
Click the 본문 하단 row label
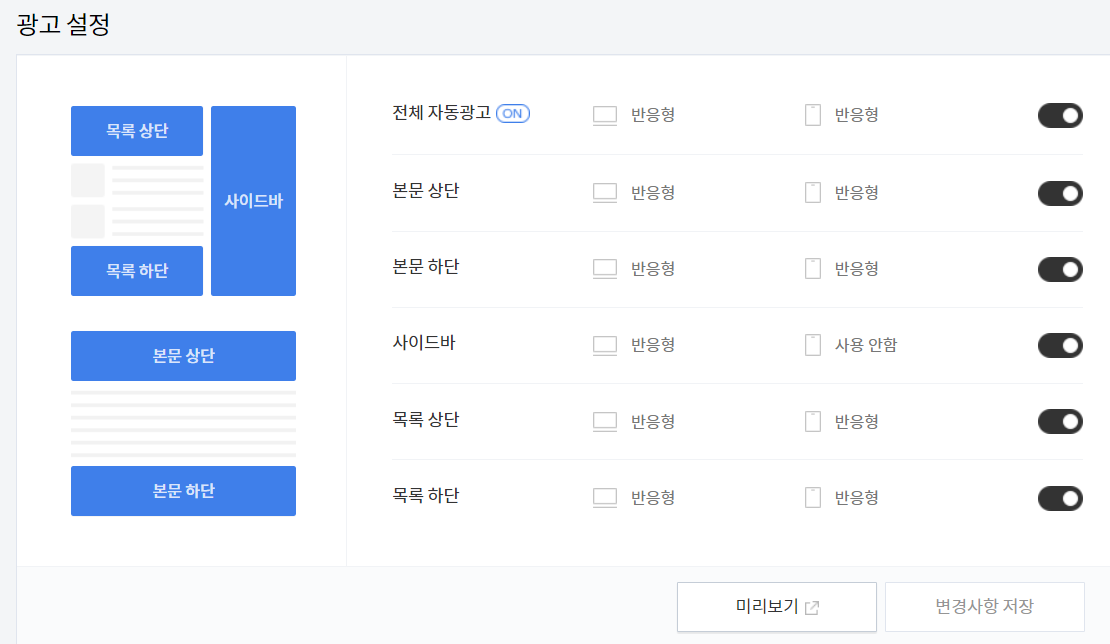coord(425,267)
